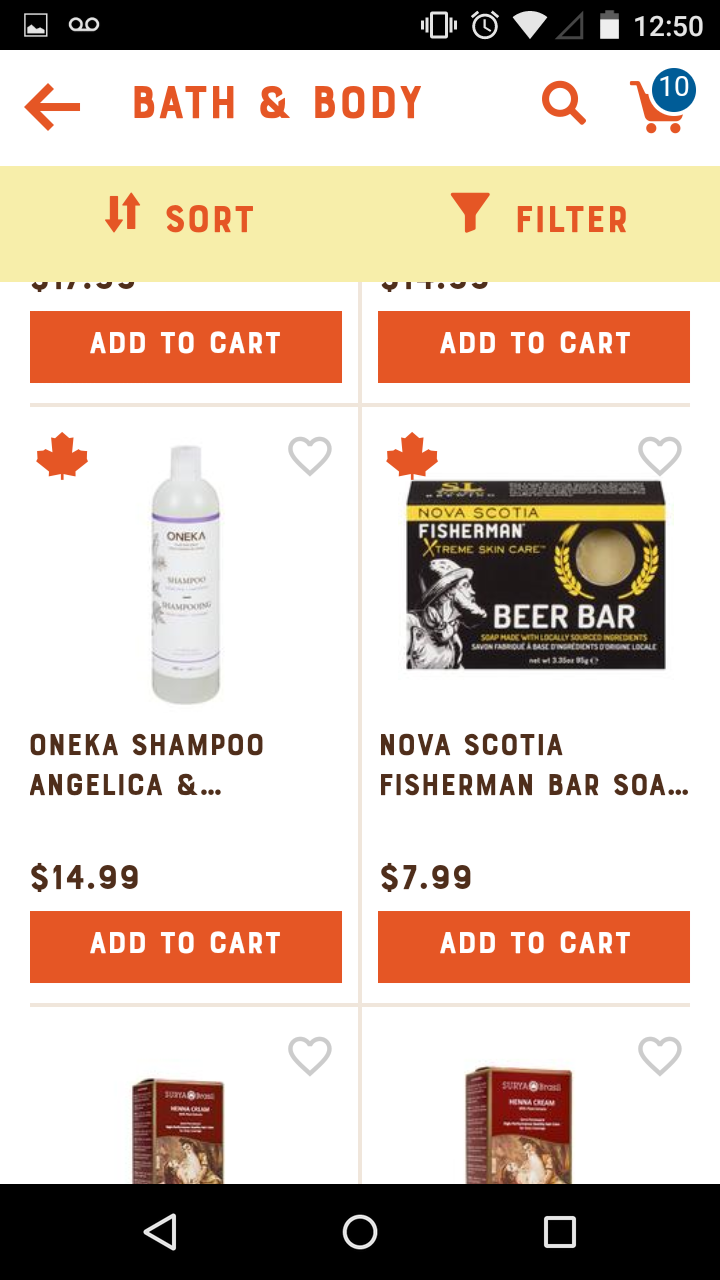The height and width of the screenshot is (1280, 720).
Task: Tap the Android Back navigation triangle
Action: pyautogui.click(x=160, y=1232)
